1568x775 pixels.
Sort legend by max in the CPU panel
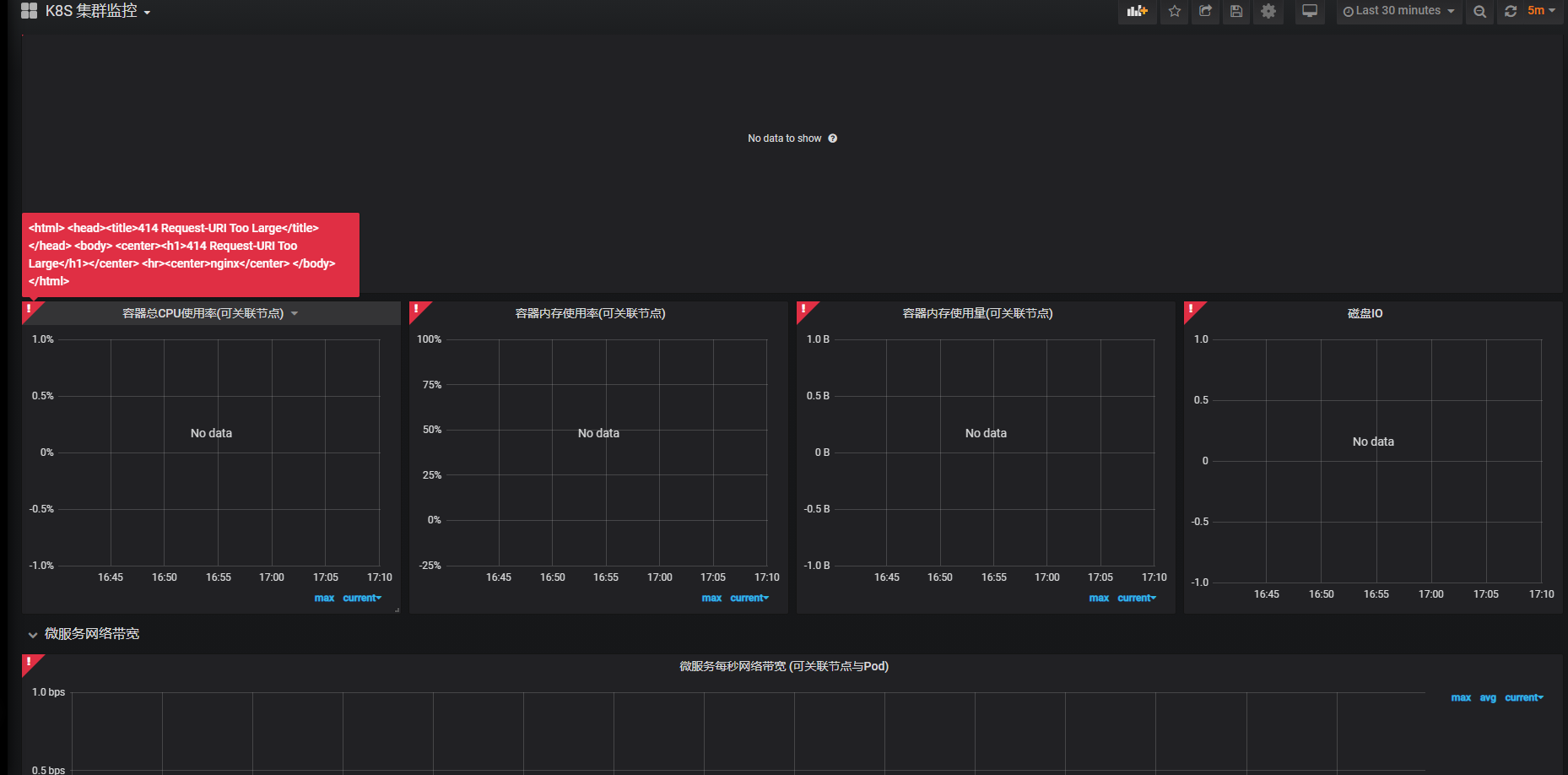tap(324, 598)
